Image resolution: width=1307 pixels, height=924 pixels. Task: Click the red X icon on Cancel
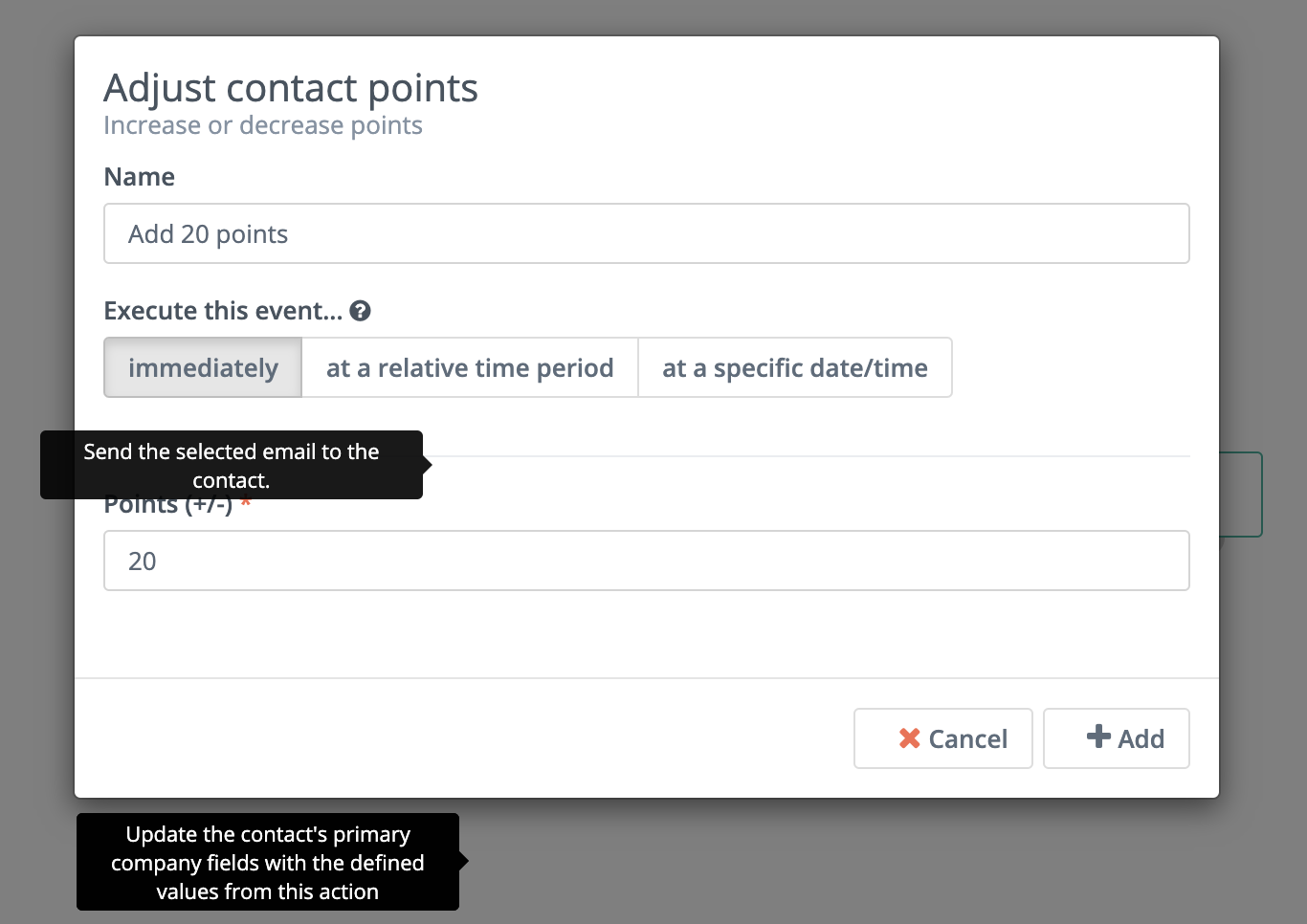(x=909, y=738)
